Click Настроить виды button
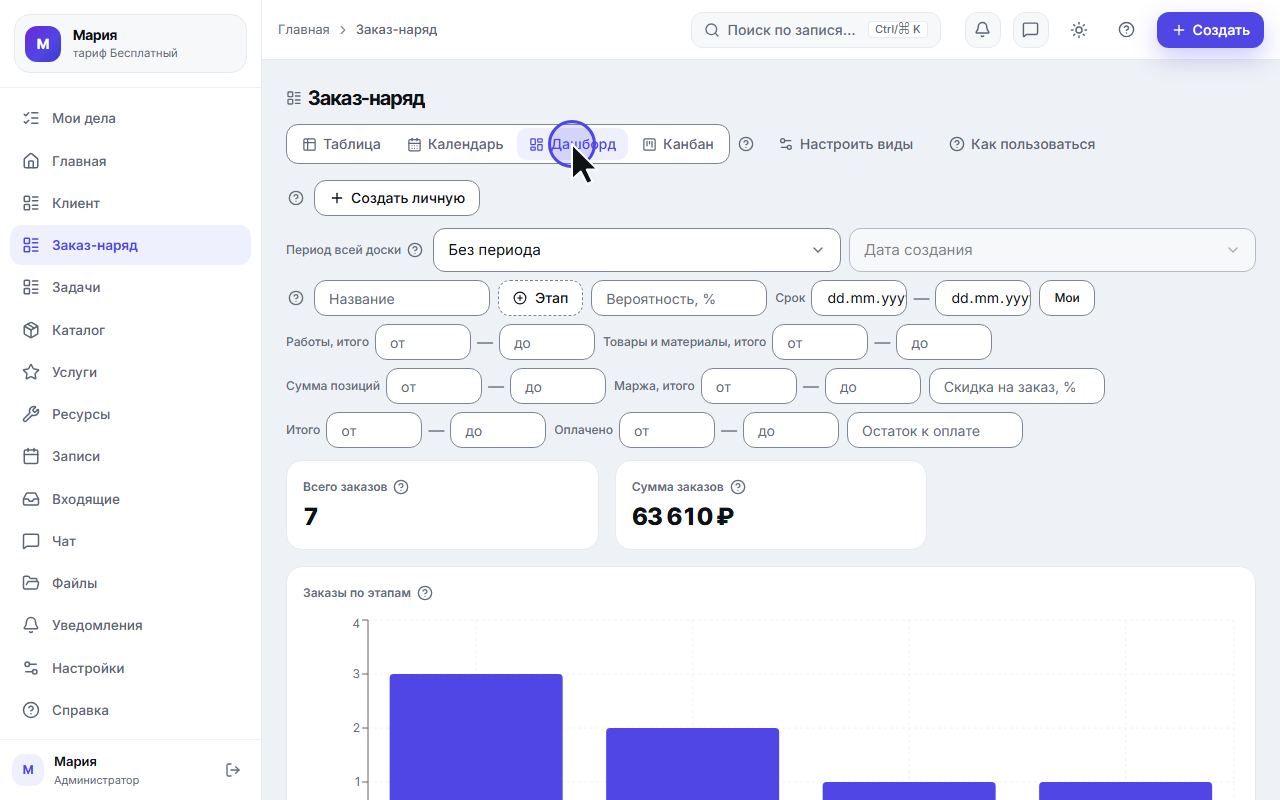1280x800 pixels. (846, 144)
